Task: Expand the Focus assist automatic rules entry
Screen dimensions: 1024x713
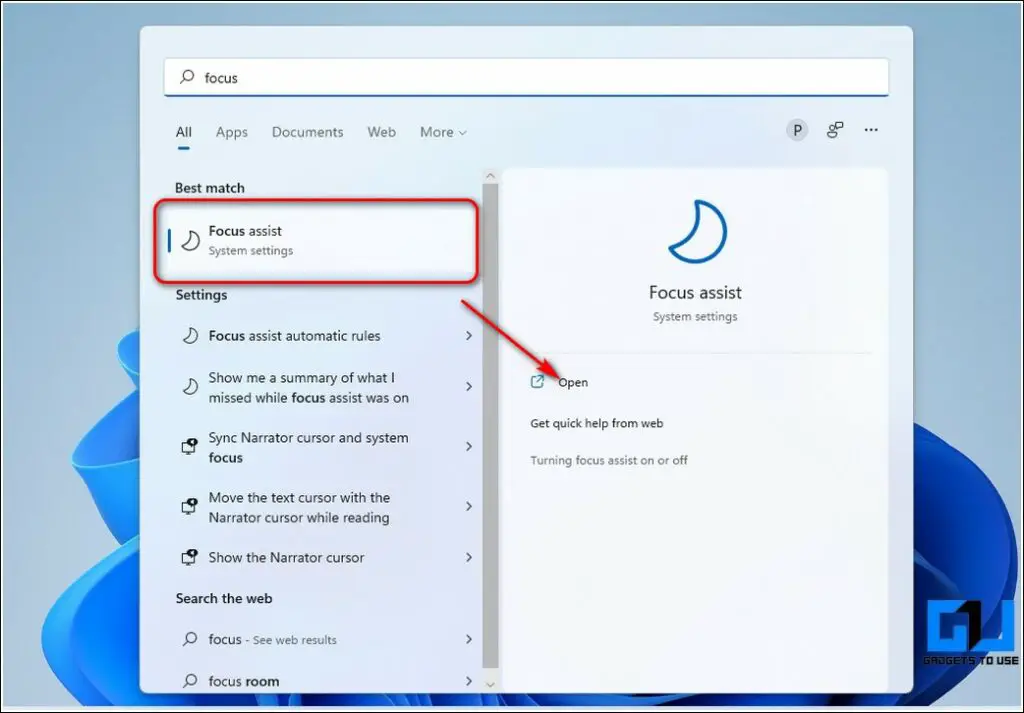Action: [469, 336]
